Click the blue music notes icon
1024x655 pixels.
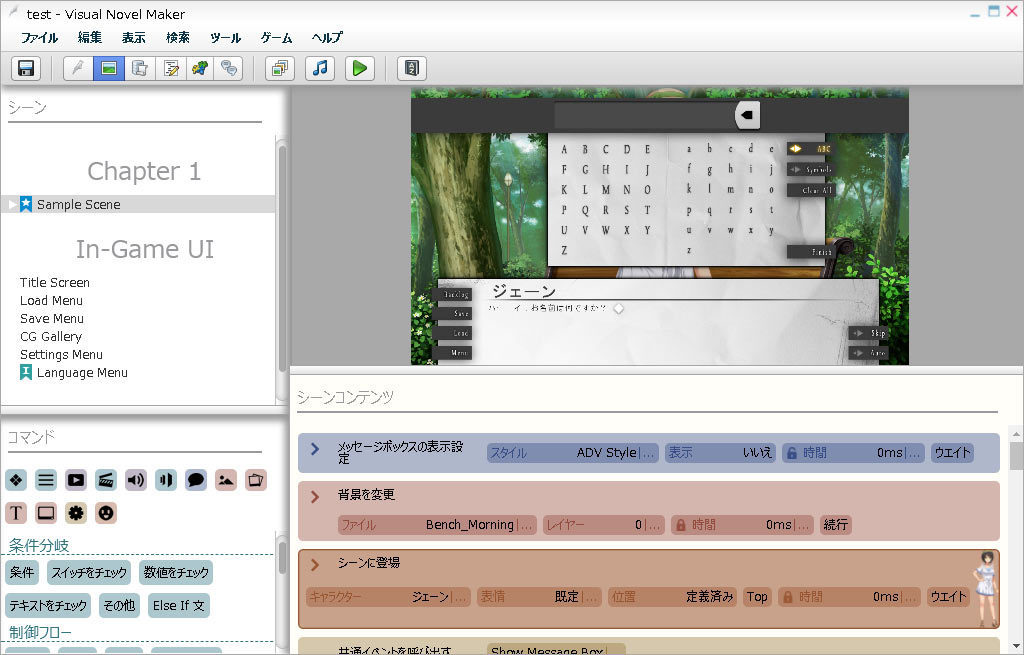320,68
